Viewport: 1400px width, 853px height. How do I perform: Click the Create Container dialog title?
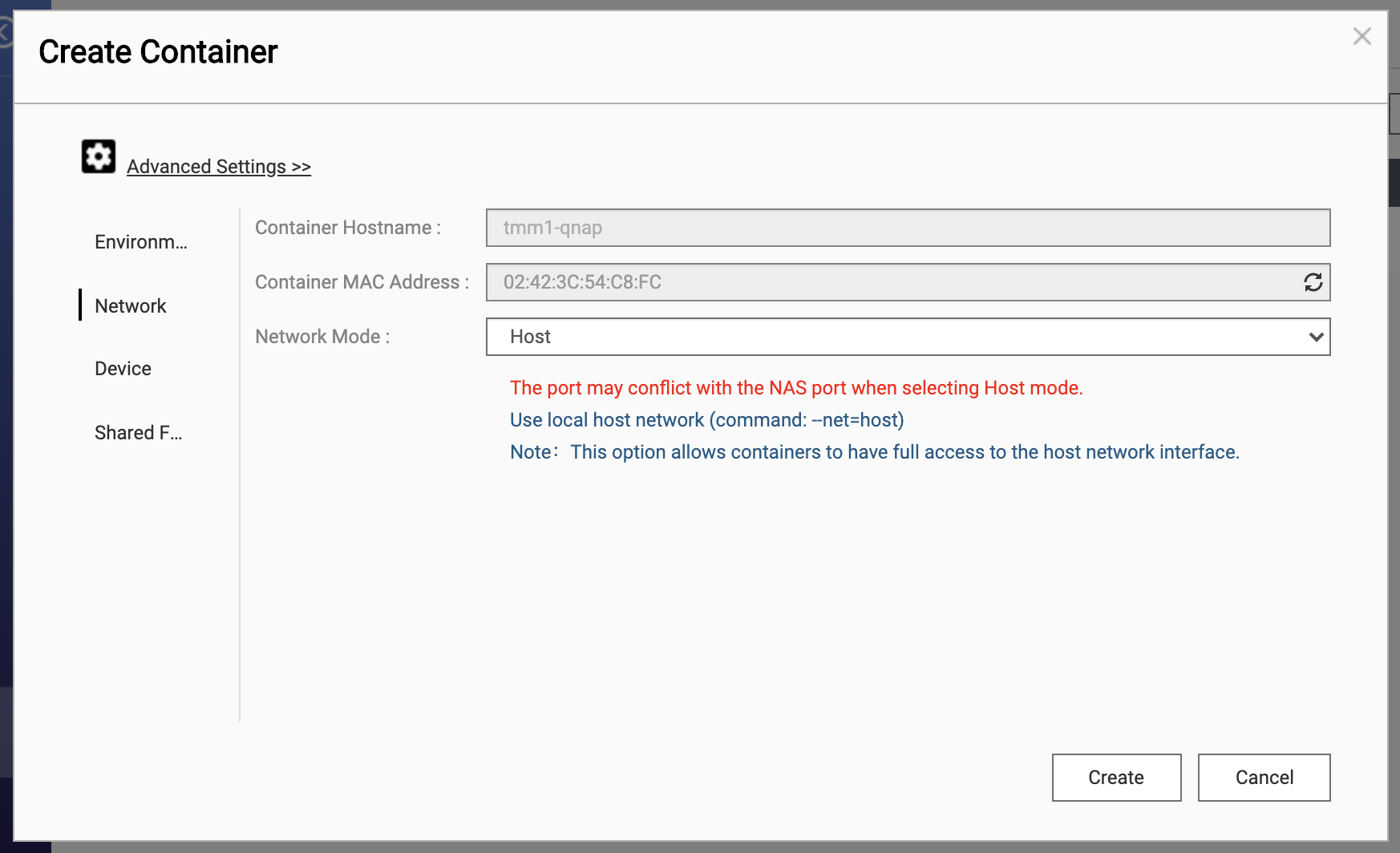[158, 52]
